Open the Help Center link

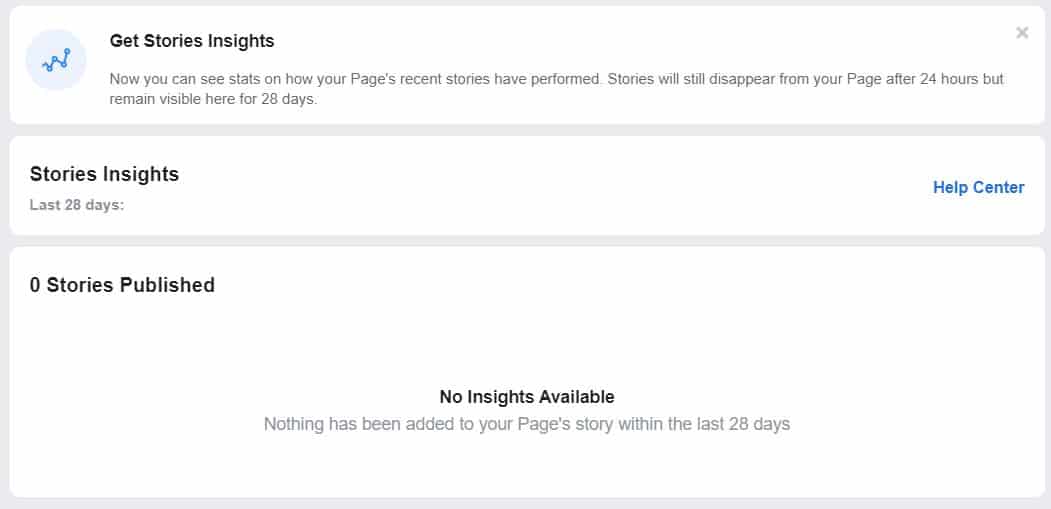tap(978, 188)
